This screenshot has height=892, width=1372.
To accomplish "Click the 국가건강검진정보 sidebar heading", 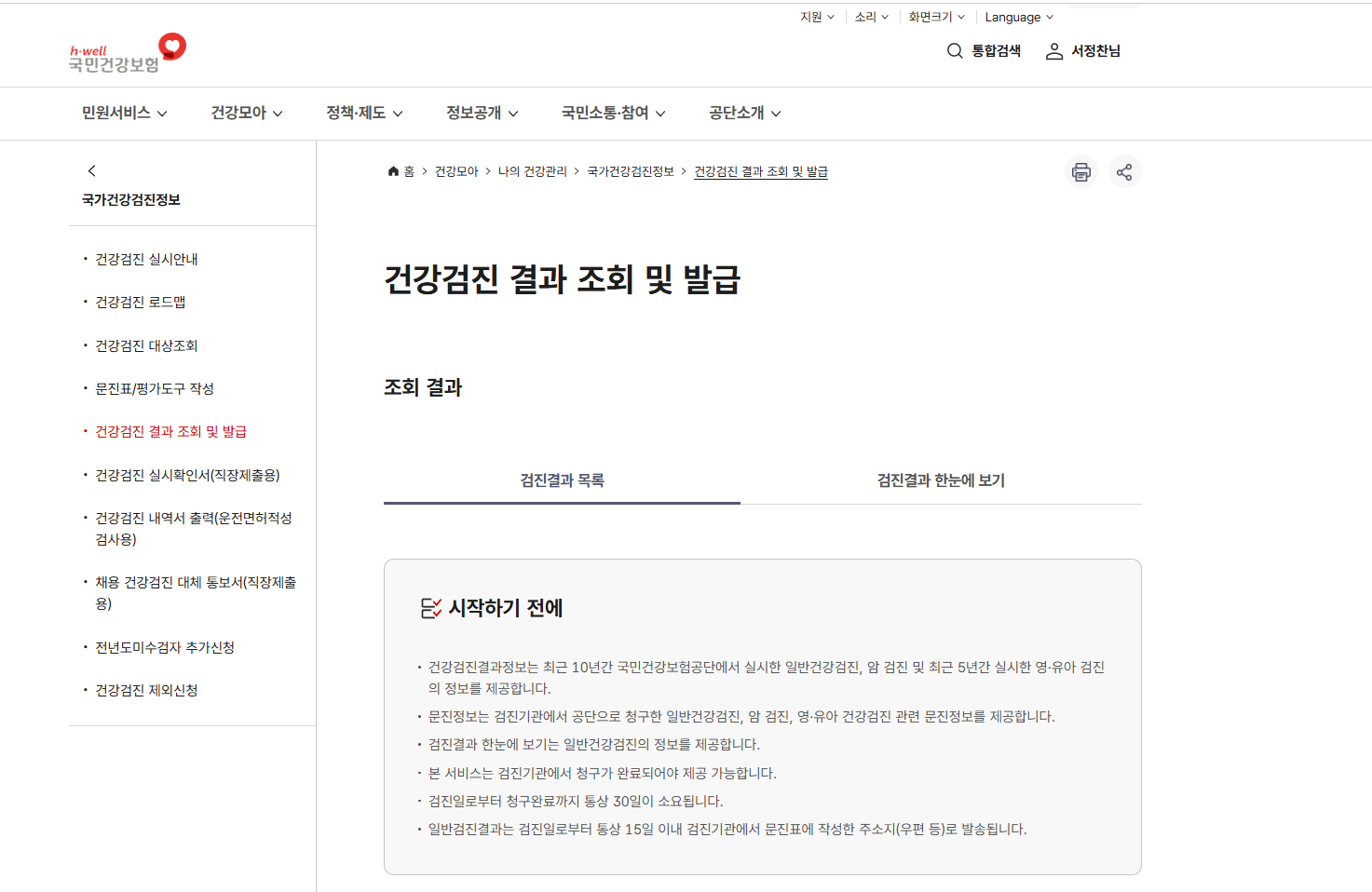I will tap(131, 199).
